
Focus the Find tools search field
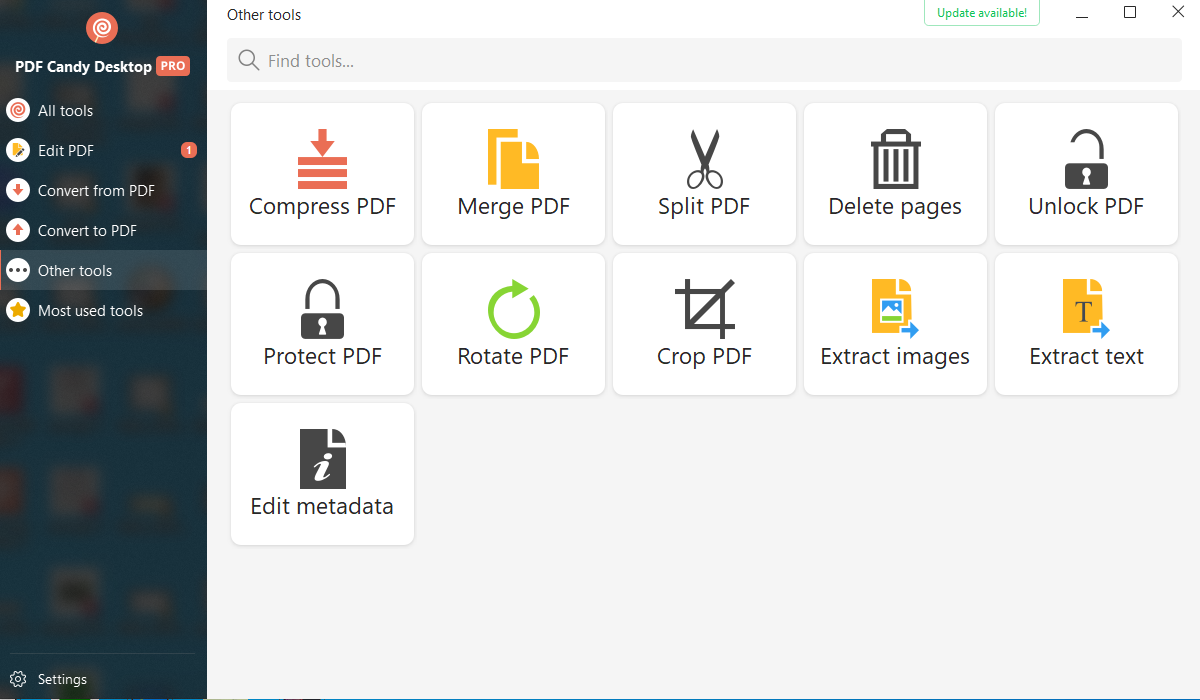click(704, 61)
